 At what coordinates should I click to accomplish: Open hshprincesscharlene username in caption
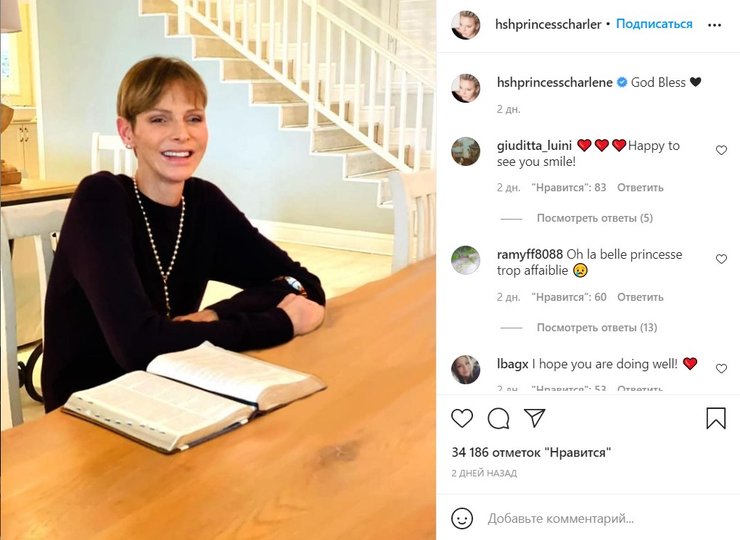point(555,82)
